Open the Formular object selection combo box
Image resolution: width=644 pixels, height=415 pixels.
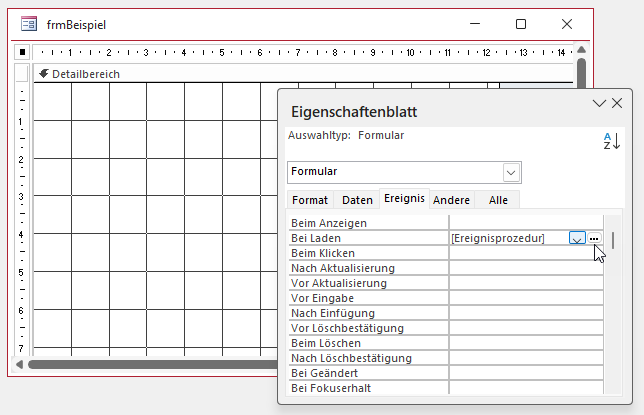511,171
